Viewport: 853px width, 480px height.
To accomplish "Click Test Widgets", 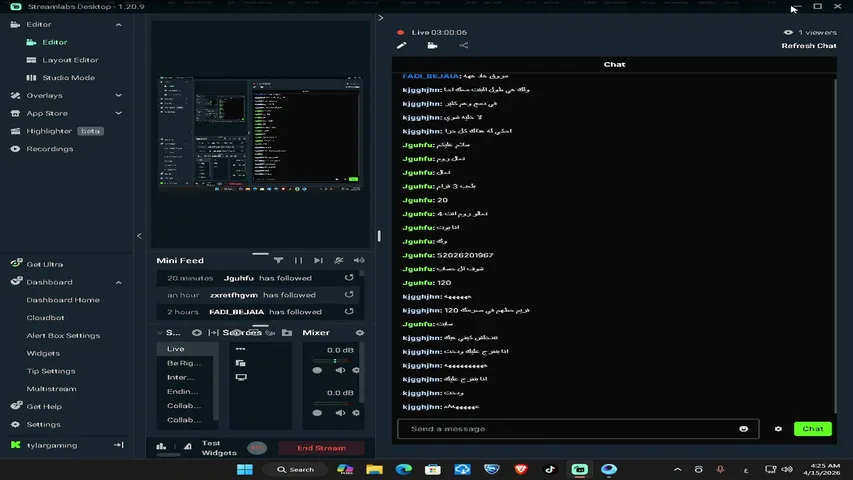I will pos(219,448).
